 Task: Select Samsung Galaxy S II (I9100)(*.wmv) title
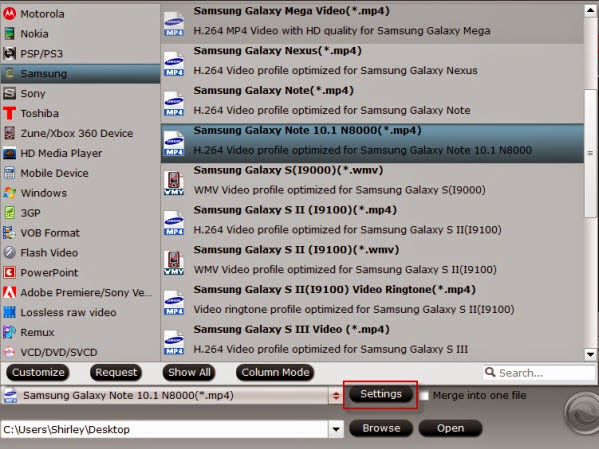296,250
